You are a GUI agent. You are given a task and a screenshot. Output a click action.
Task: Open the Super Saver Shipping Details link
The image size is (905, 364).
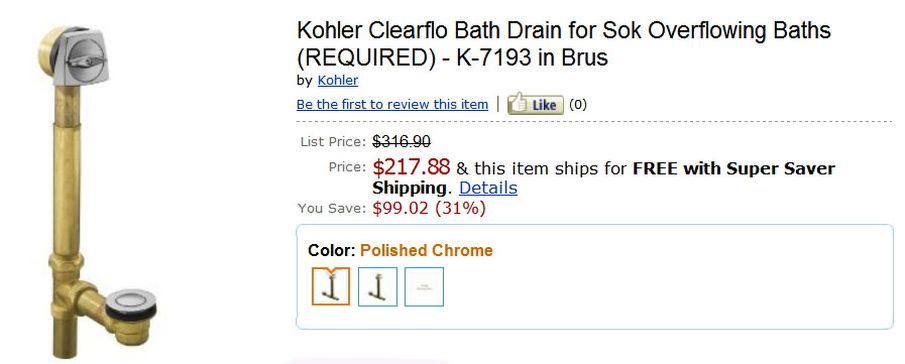(488, 187)
